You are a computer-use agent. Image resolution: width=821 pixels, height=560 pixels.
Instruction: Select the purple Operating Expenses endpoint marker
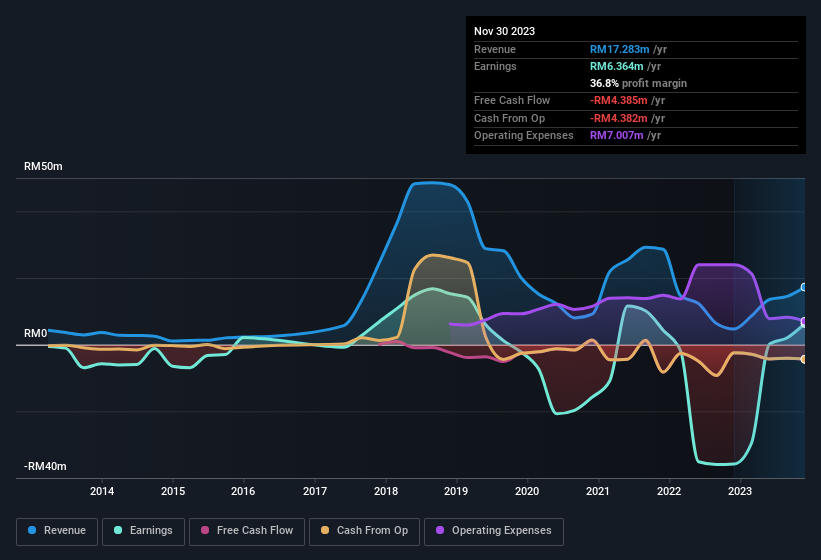click(x=804, y=321)
